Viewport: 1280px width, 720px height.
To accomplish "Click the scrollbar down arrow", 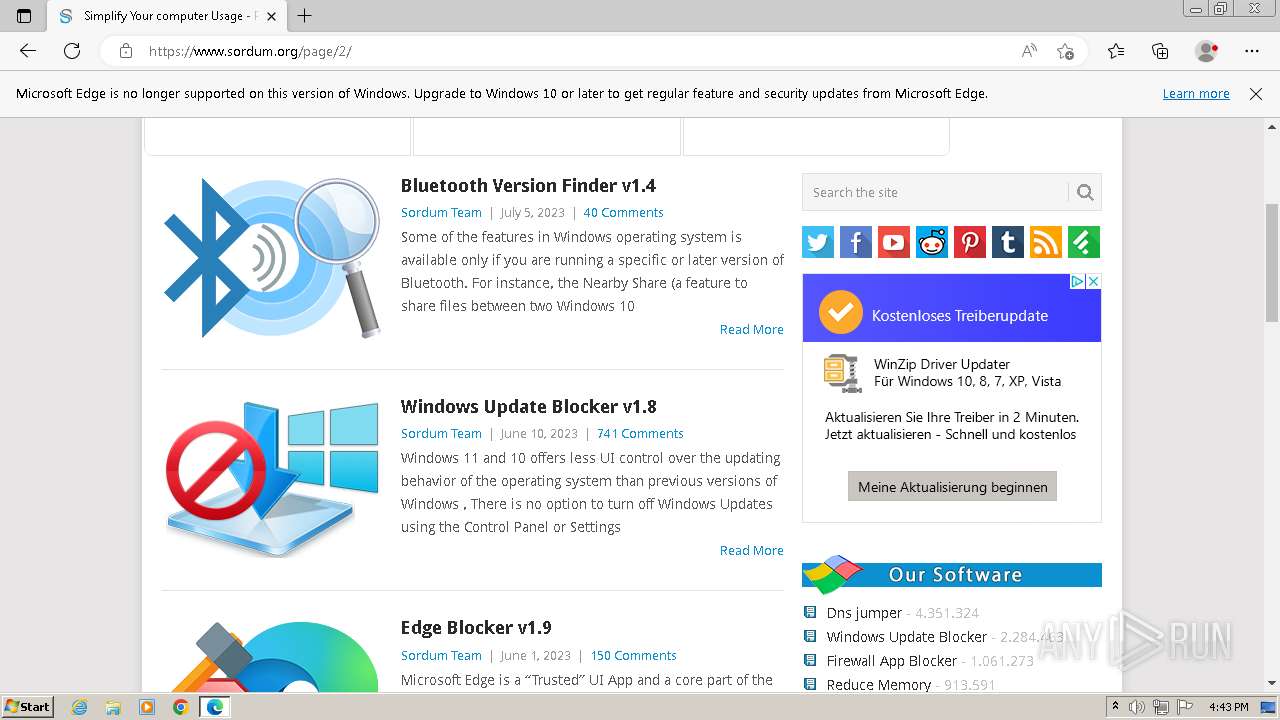I will coord(1272,684).
